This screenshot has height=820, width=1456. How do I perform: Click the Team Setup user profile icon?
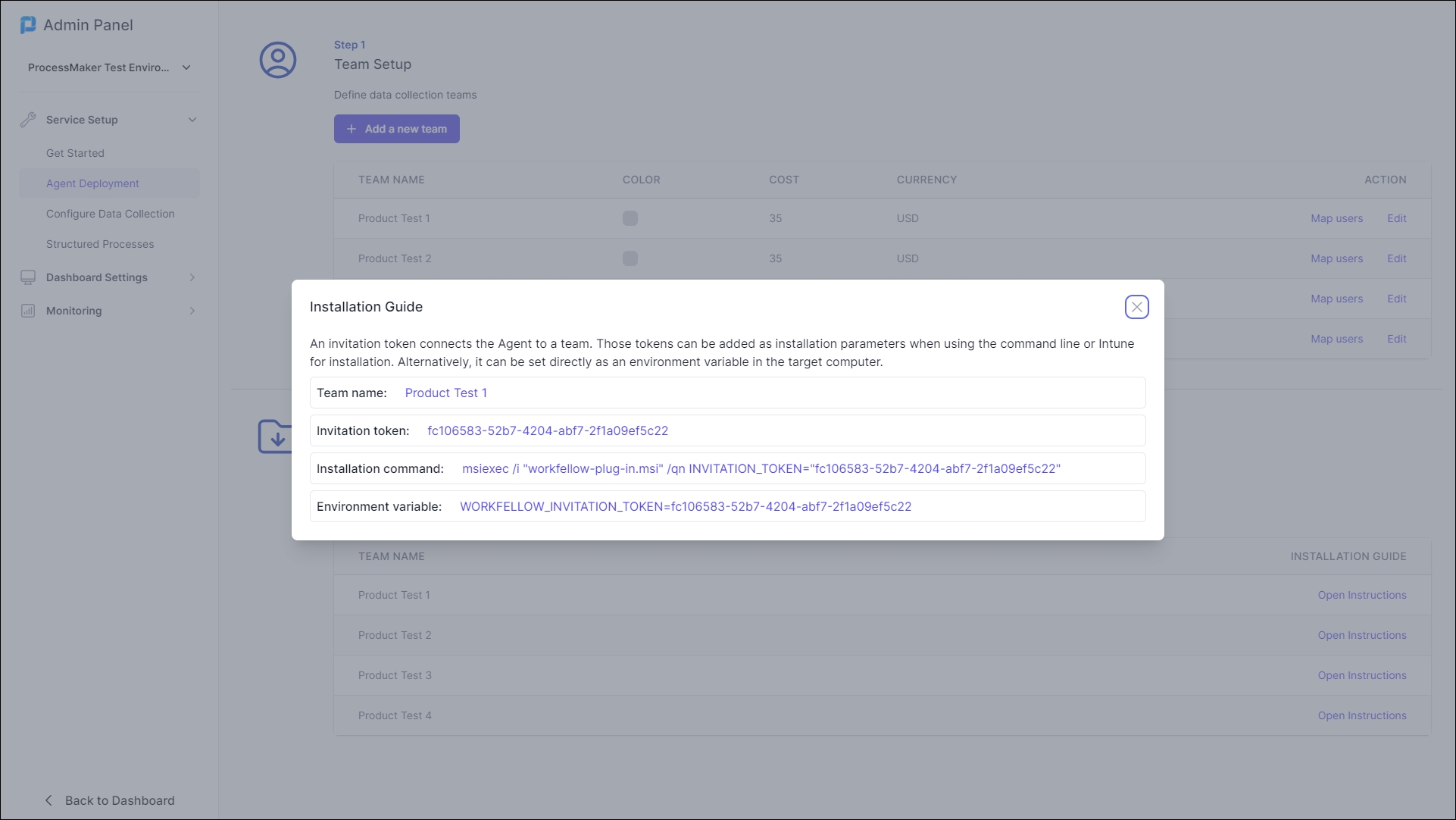[x=278, y=60]
